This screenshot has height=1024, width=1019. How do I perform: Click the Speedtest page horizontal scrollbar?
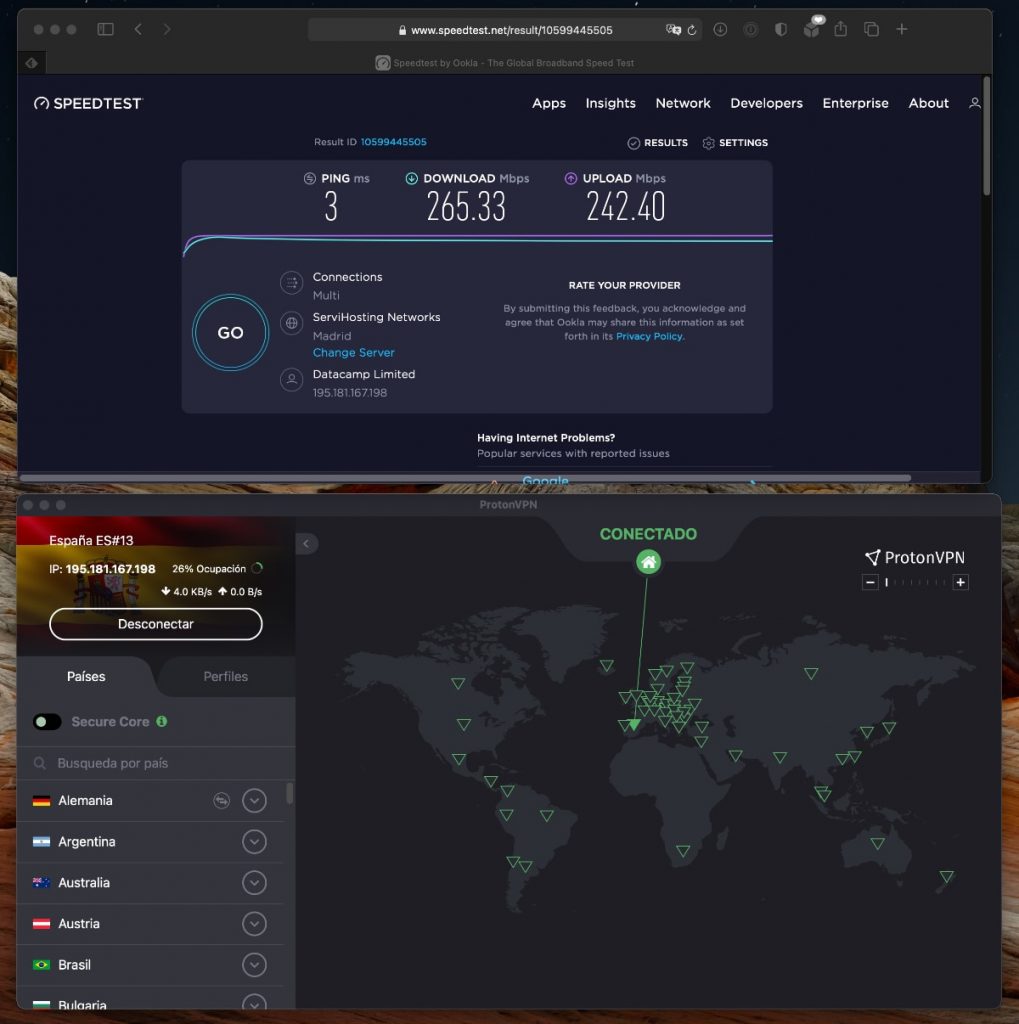coord(465,478)
